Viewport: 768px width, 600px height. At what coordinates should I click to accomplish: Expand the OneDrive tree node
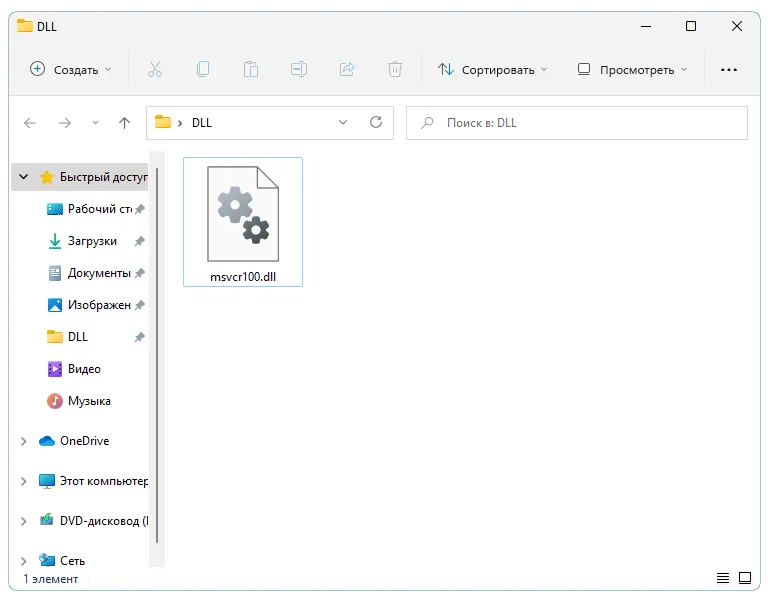pyautogui.click(x=24, y=441)
